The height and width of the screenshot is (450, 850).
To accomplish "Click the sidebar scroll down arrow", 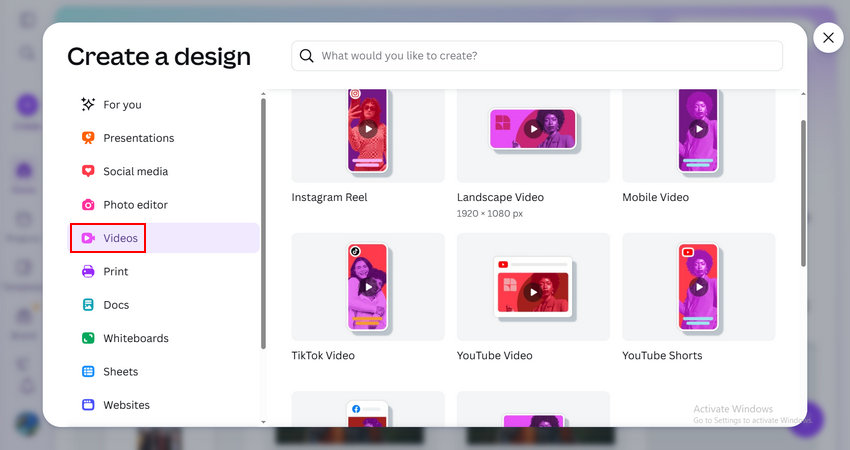I will [x=263, y=422].
